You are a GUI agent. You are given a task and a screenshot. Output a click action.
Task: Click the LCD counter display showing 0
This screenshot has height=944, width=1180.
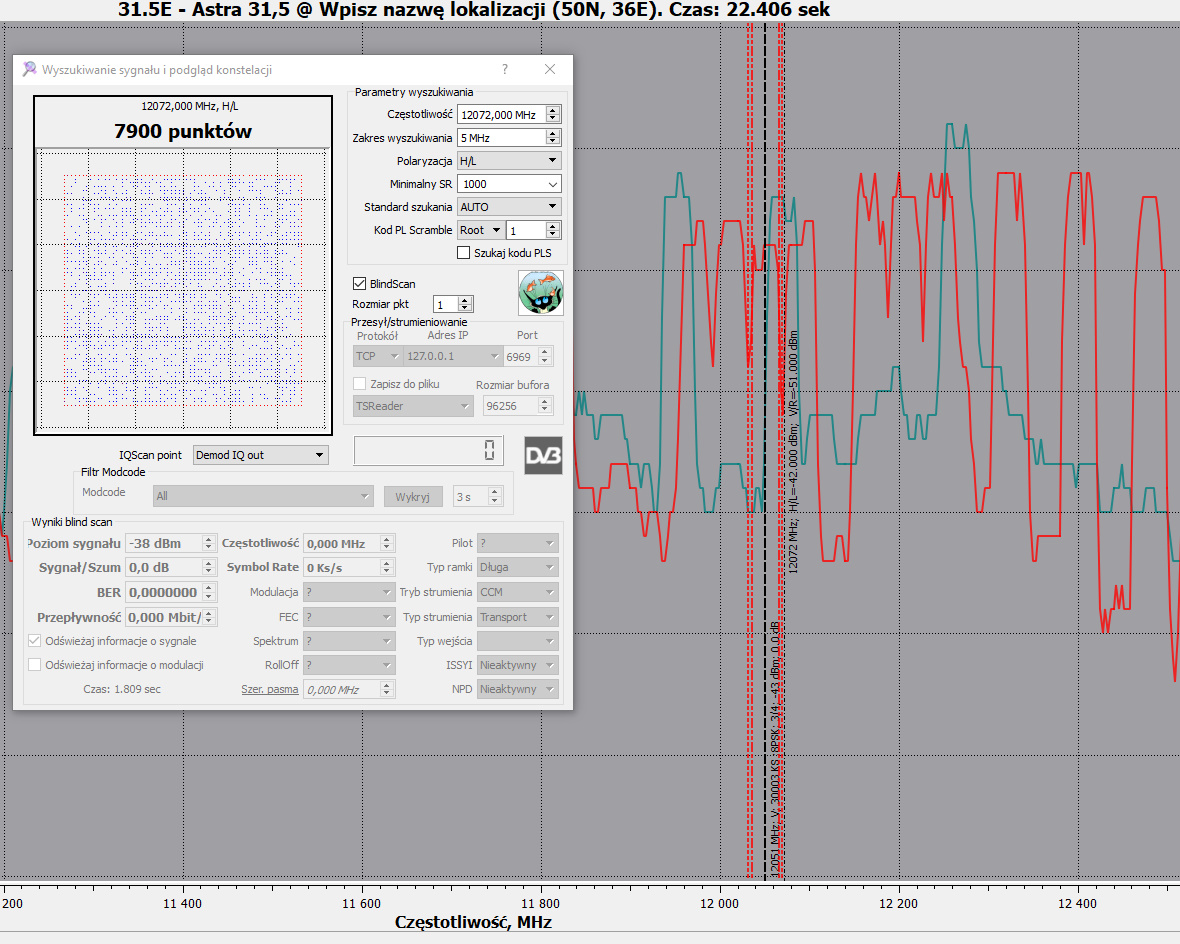point(428,451)
